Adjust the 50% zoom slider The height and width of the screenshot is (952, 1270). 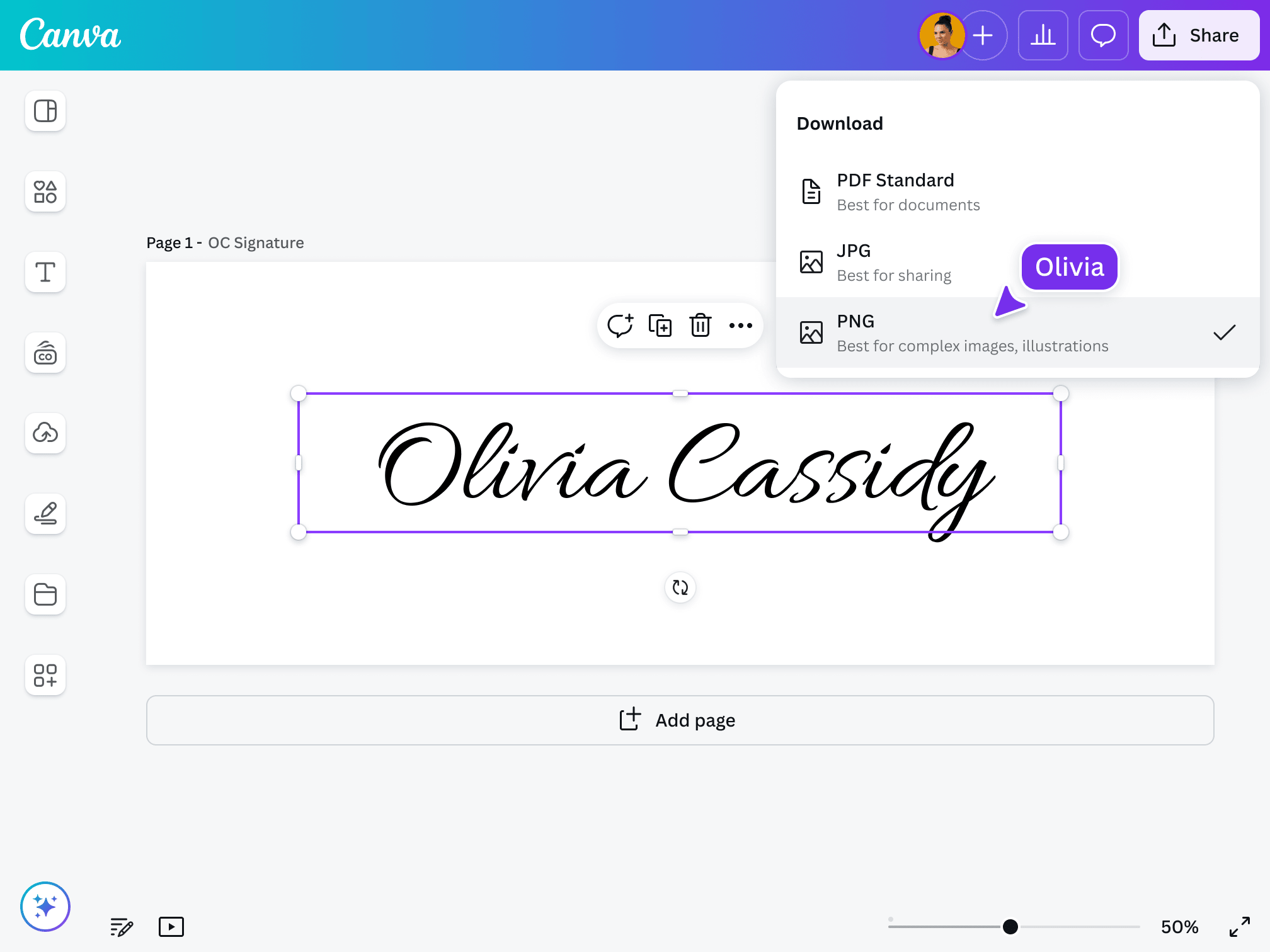(x=1010, y=926)
